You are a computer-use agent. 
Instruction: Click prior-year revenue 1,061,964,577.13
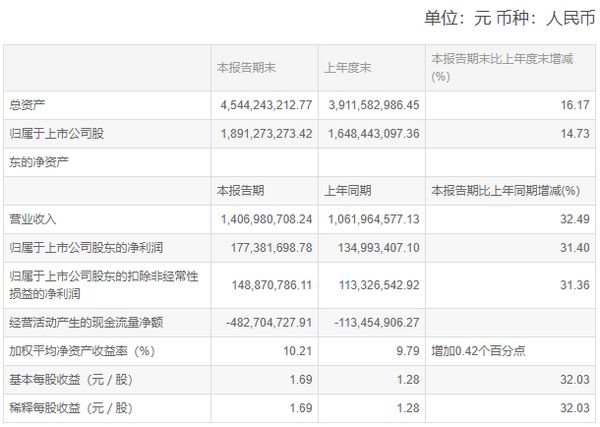[x=370, y=217]
